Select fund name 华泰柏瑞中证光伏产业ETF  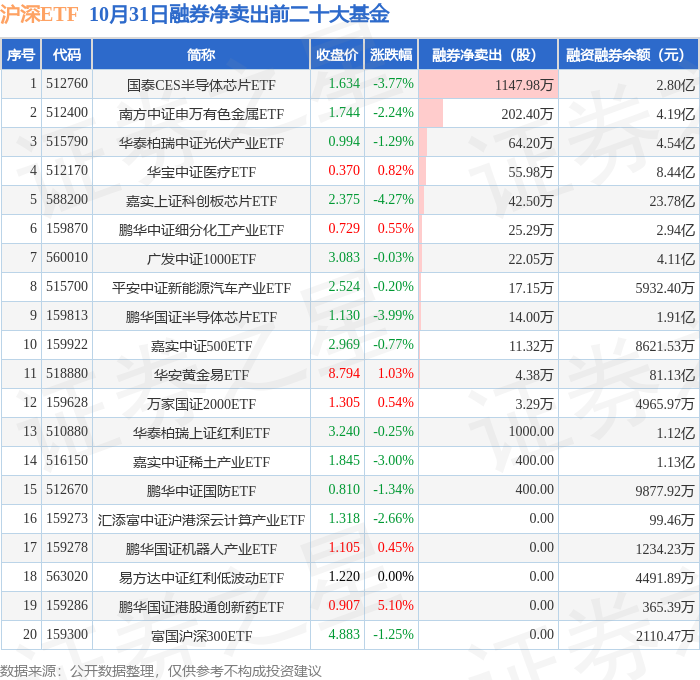click(x=201, y=142)
